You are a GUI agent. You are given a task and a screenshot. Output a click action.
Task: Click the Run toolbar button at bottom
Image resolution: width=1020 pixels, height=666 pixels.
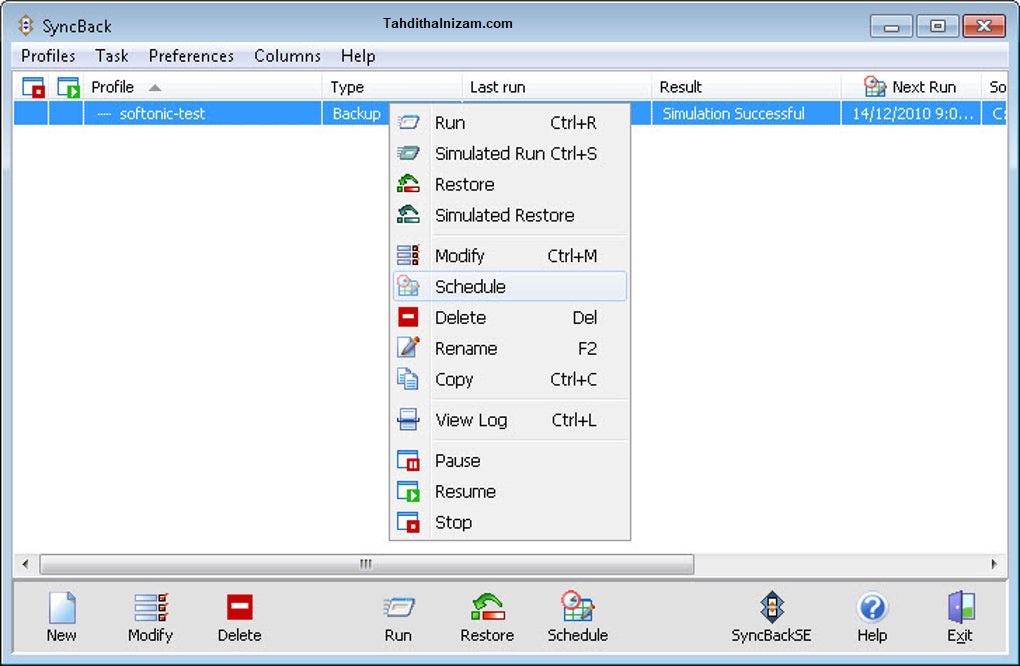(398, 617)
